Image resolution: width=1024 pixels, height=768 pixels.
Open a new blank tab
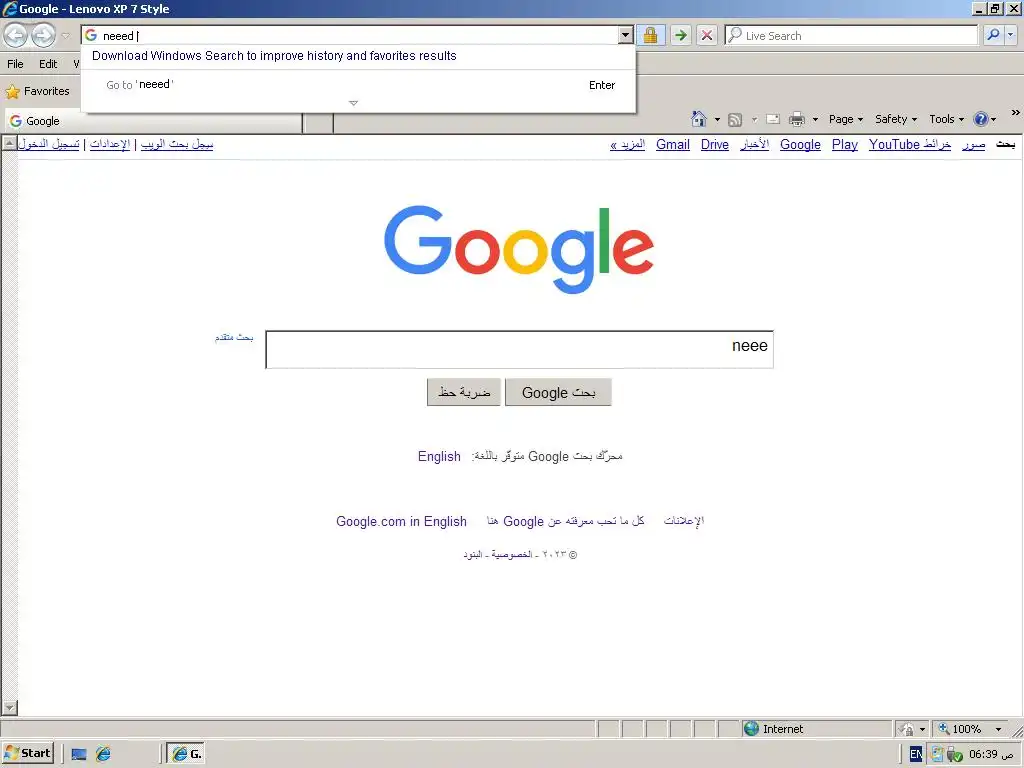pyautogui.click(x=319, y=123)
